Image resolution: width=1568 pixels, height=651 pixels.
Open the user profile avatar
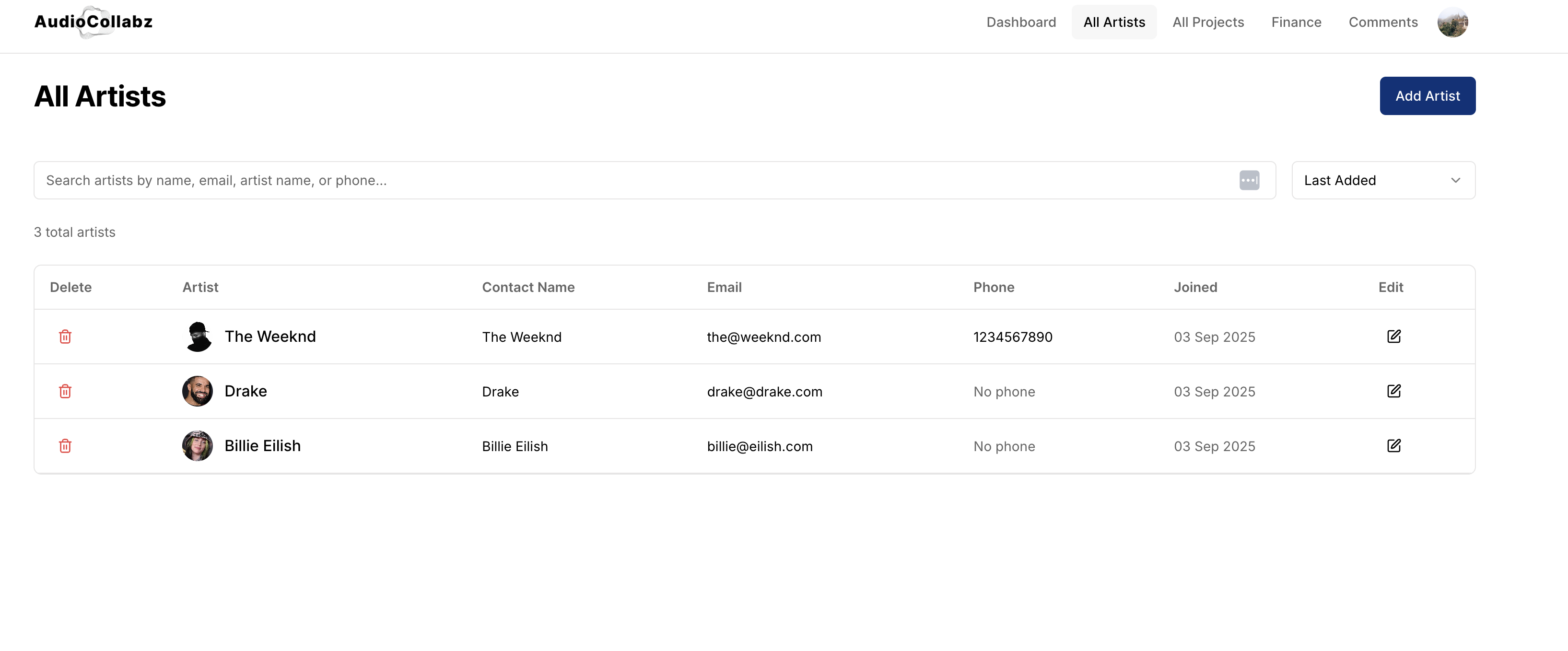click(1452, 23)
